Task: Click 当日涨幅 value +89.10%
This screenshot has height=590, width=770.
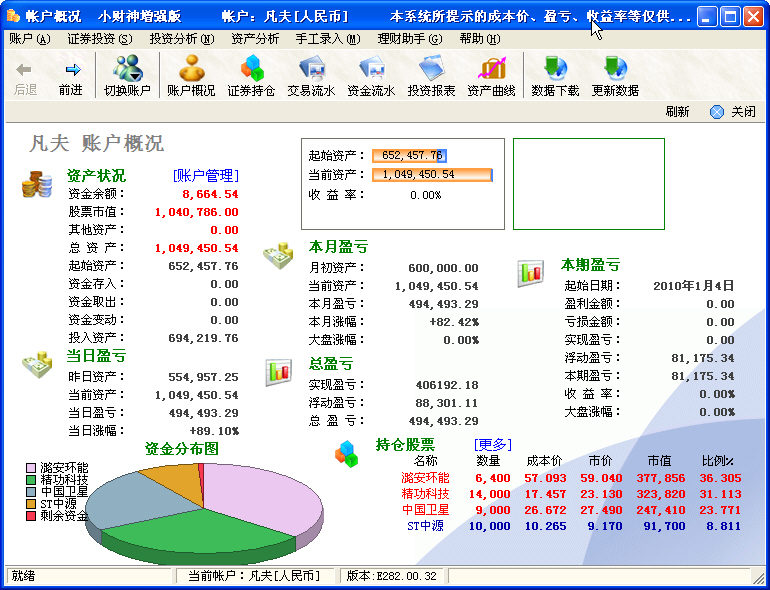Action: click(214, 431)
